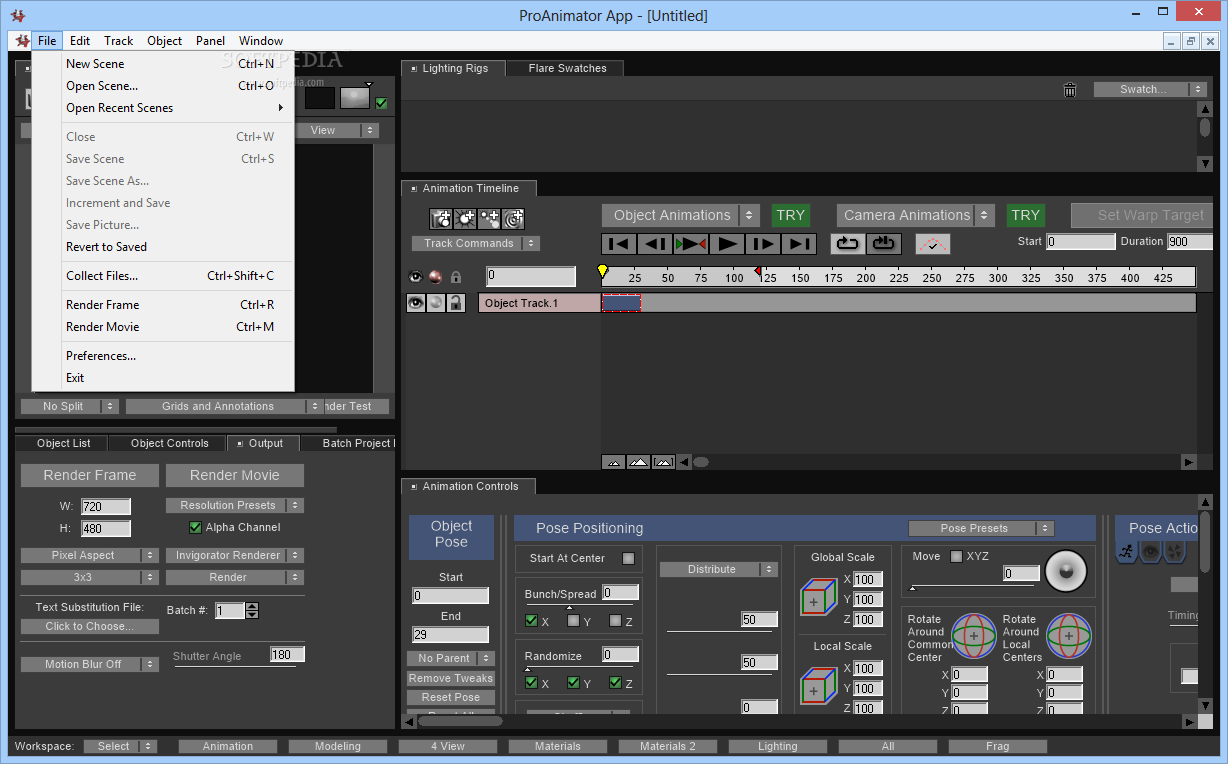Click the trash can in Lighting Rigs
Viewport: 1228px width, 764px height.
coord(1070,90)
